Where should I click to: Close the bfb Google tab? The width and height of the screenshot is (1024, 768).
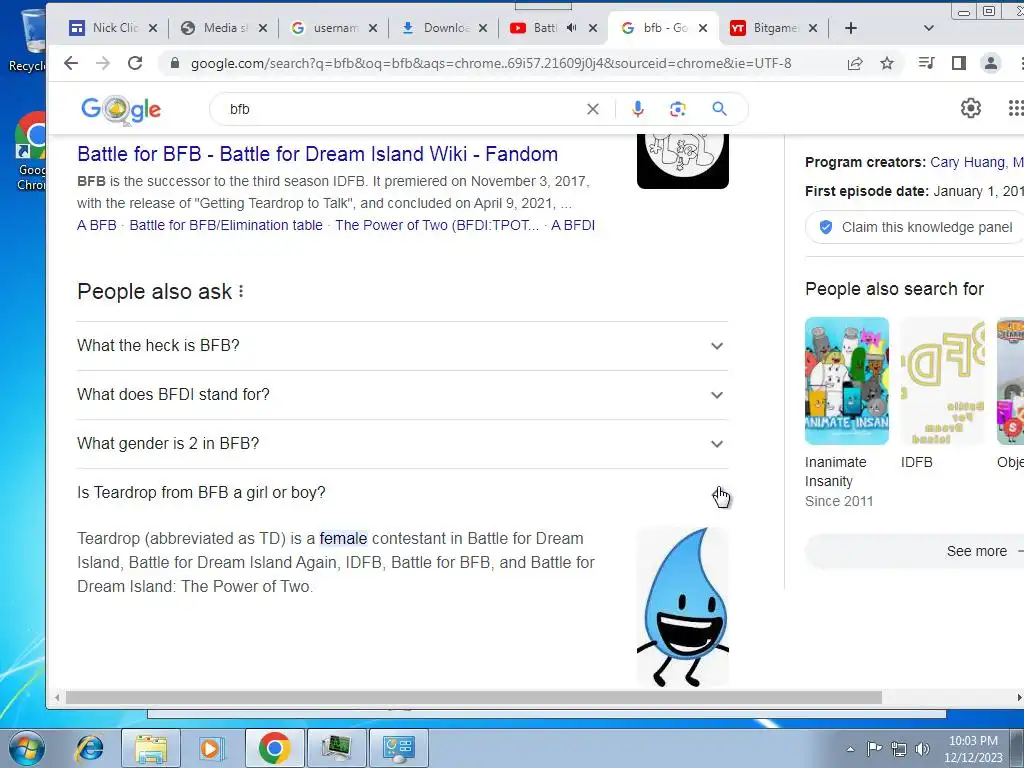(703, 28)
